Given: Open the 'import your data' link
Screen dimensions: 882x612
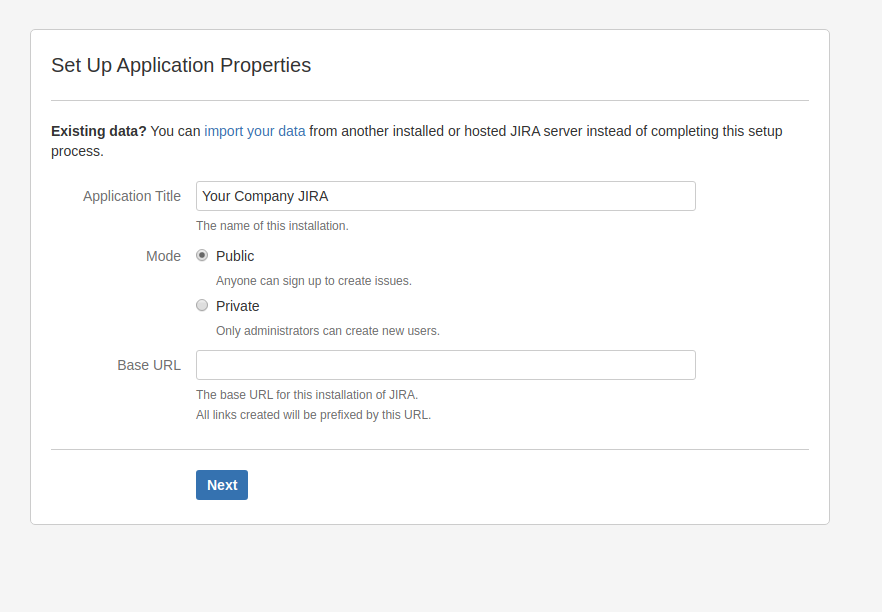Looking at the screenshot, I should tap(255, 131).
